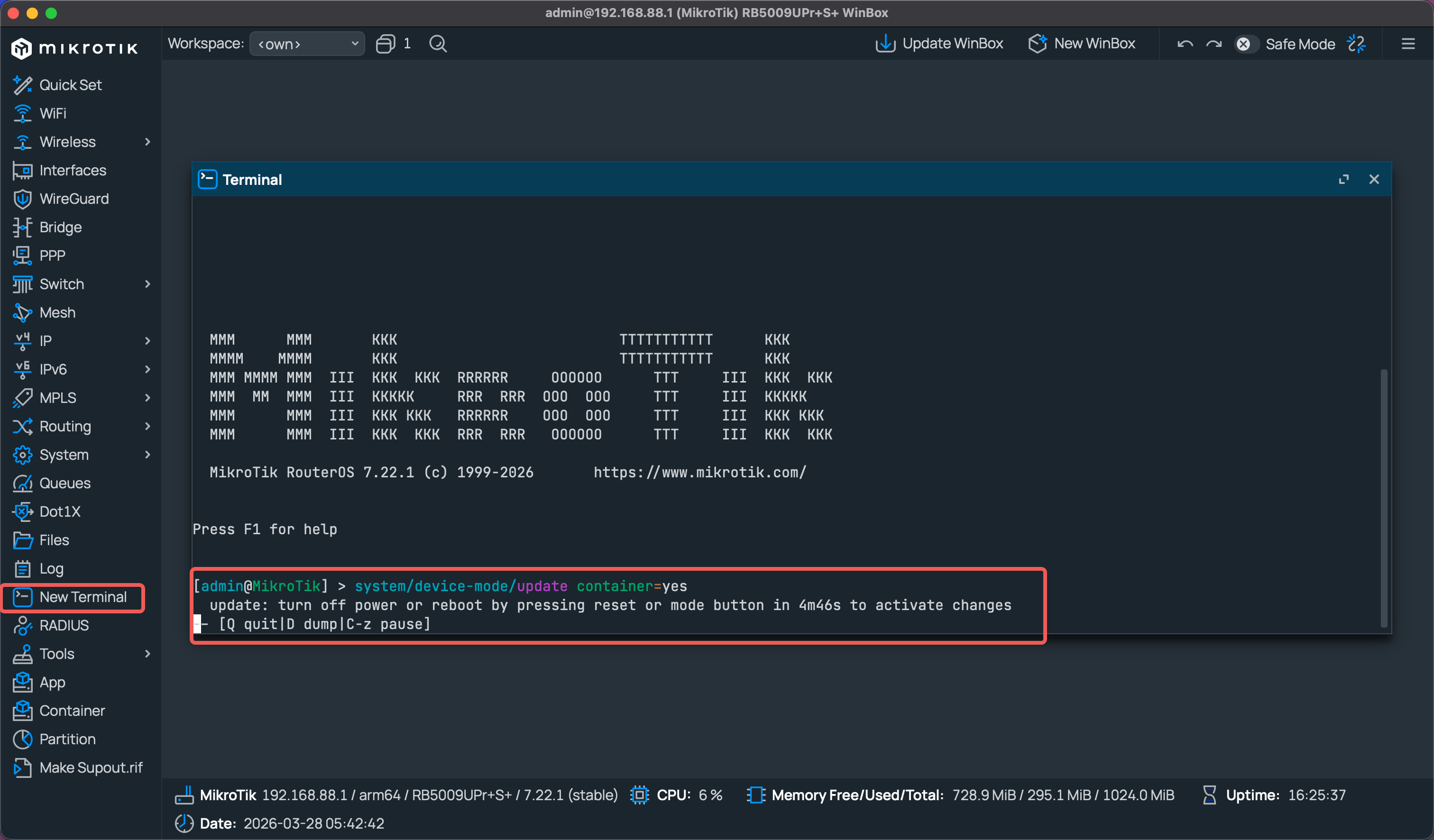Click the MikroTik logo
1434x840 pixels.
point(74,48)
